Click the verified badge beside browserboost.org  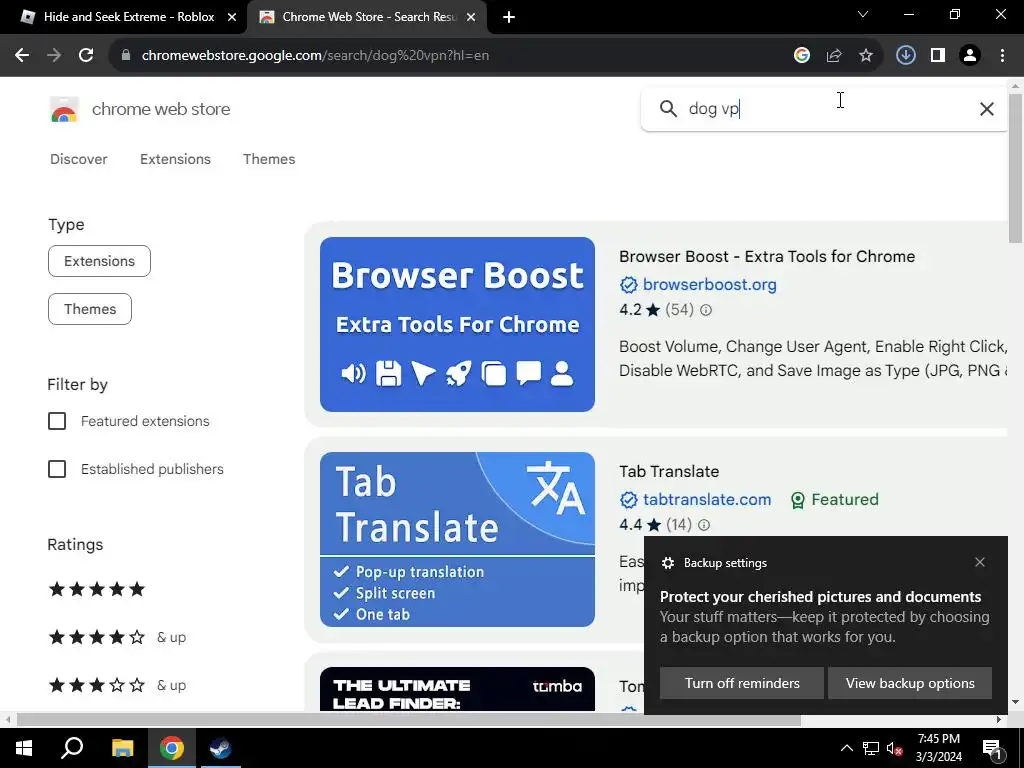628,285
